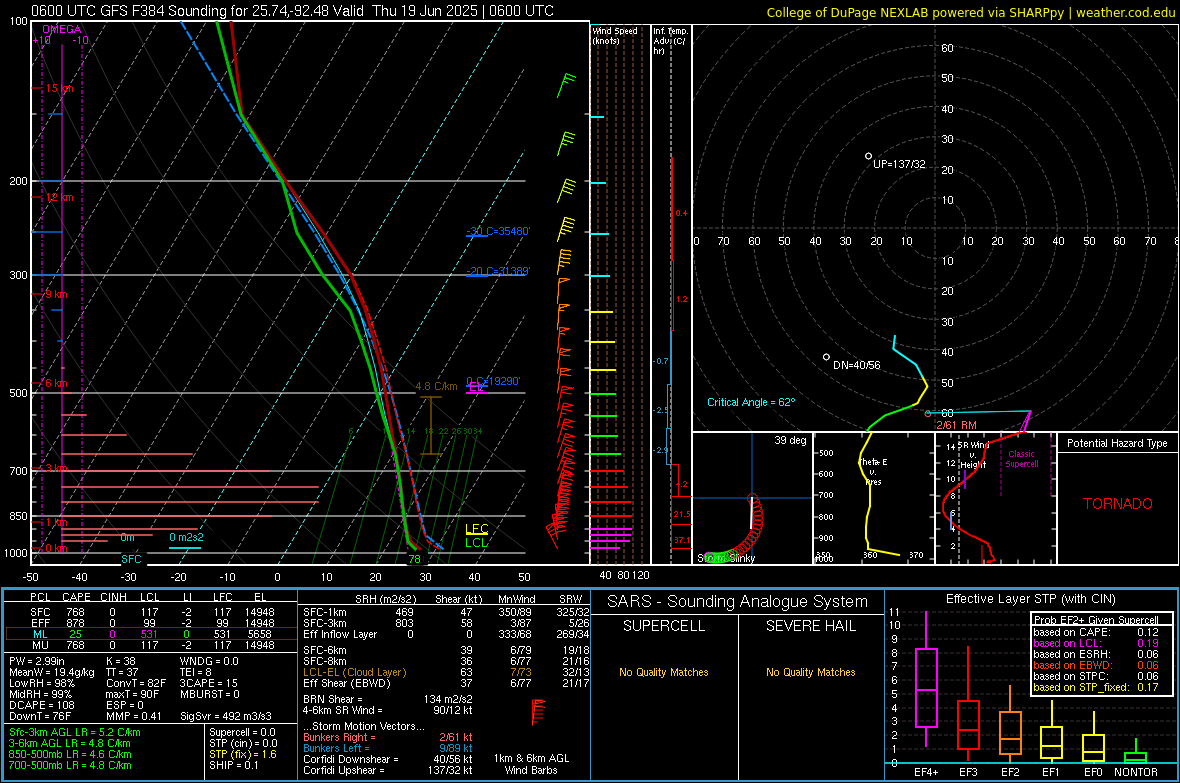The width and height of the screenshot is (1180, 783).
Task: Click the BRN Shear = 134 m2/s2 value
Action: (388, 699)
